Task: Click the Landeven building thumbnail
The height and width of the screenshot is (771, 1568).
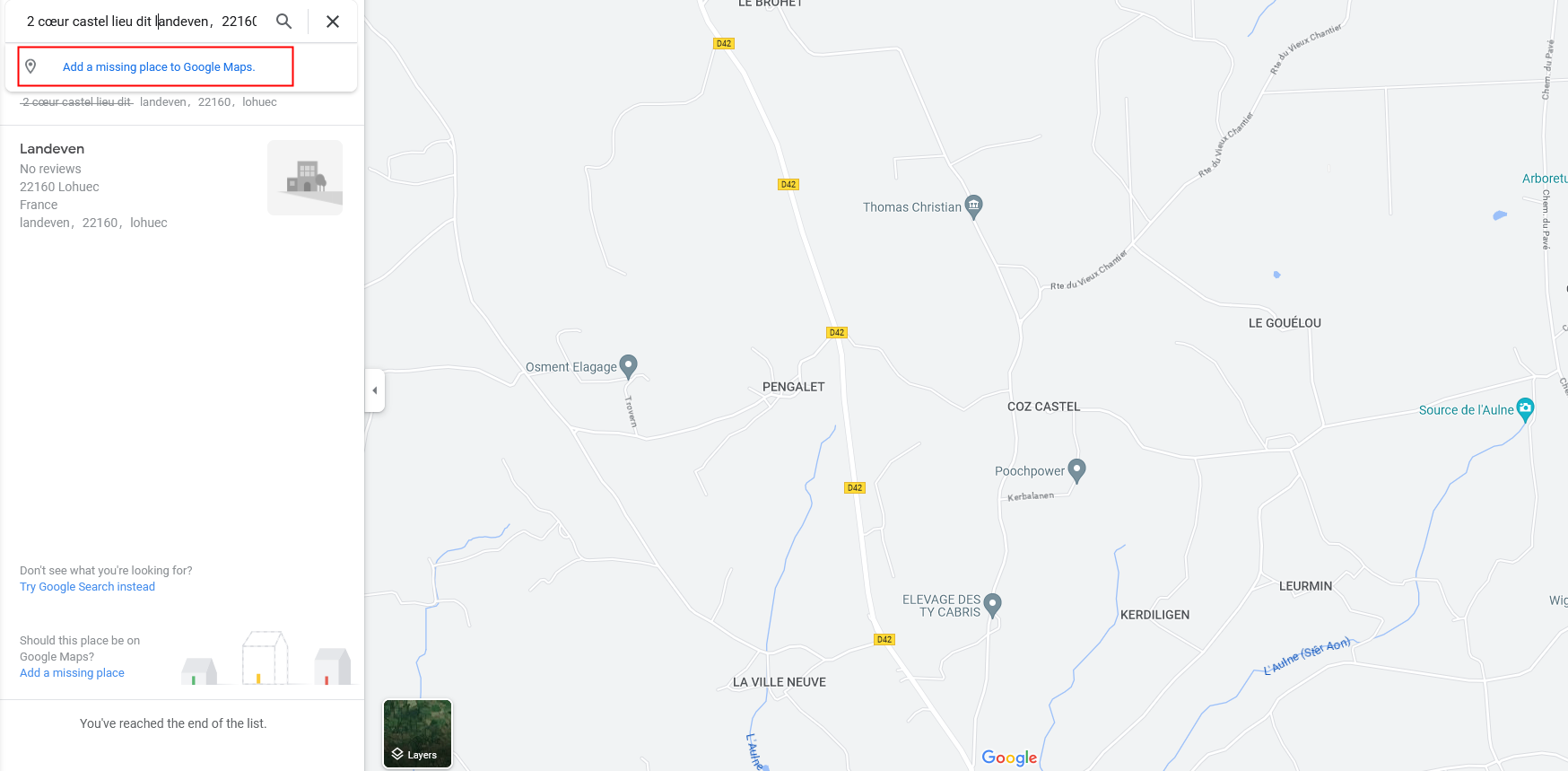Action: click(305, 178)
